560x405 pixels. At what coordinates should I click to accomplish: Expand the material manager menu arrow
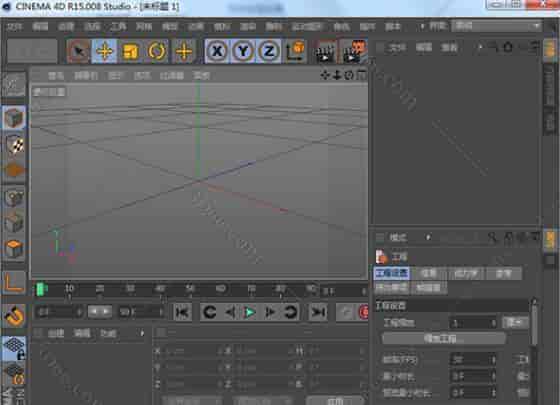(x=142, y=334)
